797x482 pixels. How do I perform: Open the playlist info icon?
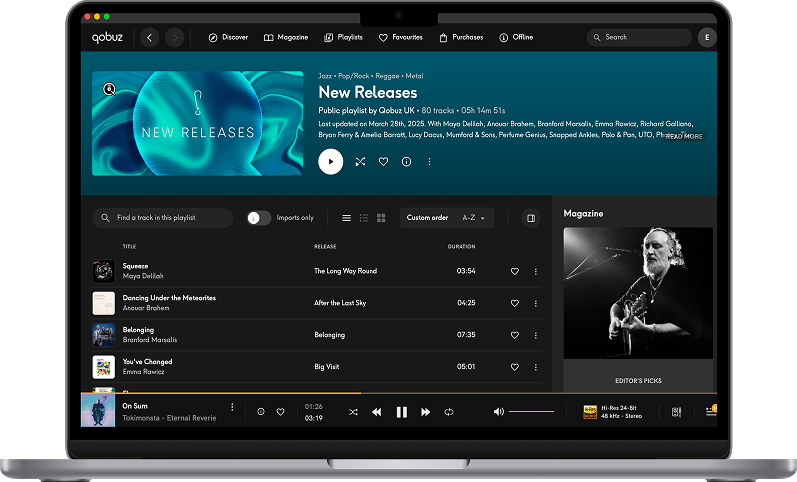(x=406, y=161)
